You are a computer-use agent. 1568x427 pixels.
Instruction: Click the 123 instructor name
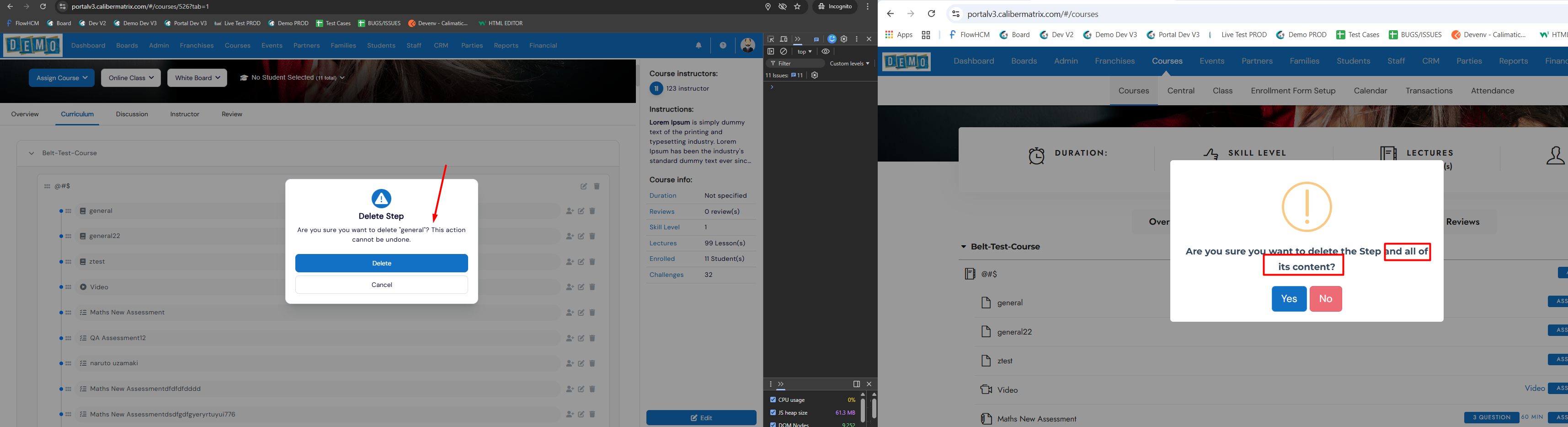click(687, 89)
